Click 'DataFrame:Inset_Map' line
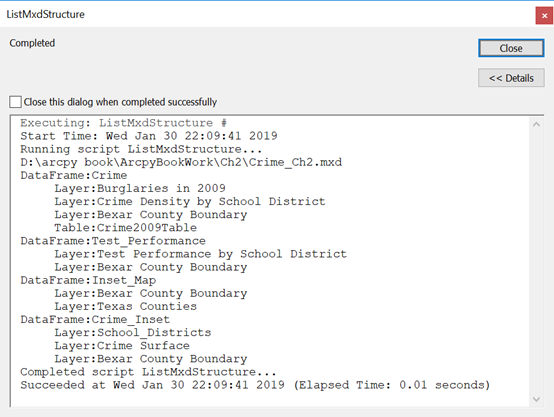The height and width of the screenshot is (417, 554). 88,280
